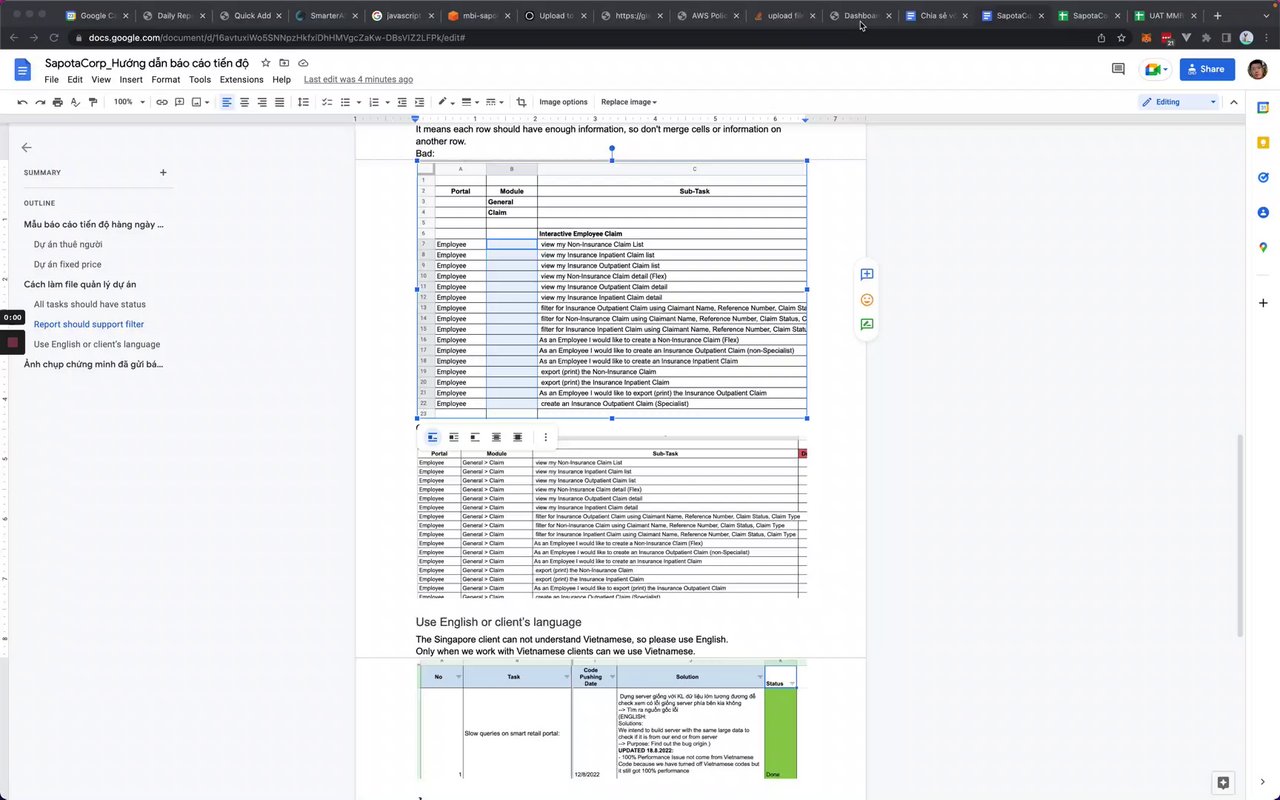The height and width of the screenshot is (800, 1280).
Task: Undo the last edit in toolbar
Action: 23,102
